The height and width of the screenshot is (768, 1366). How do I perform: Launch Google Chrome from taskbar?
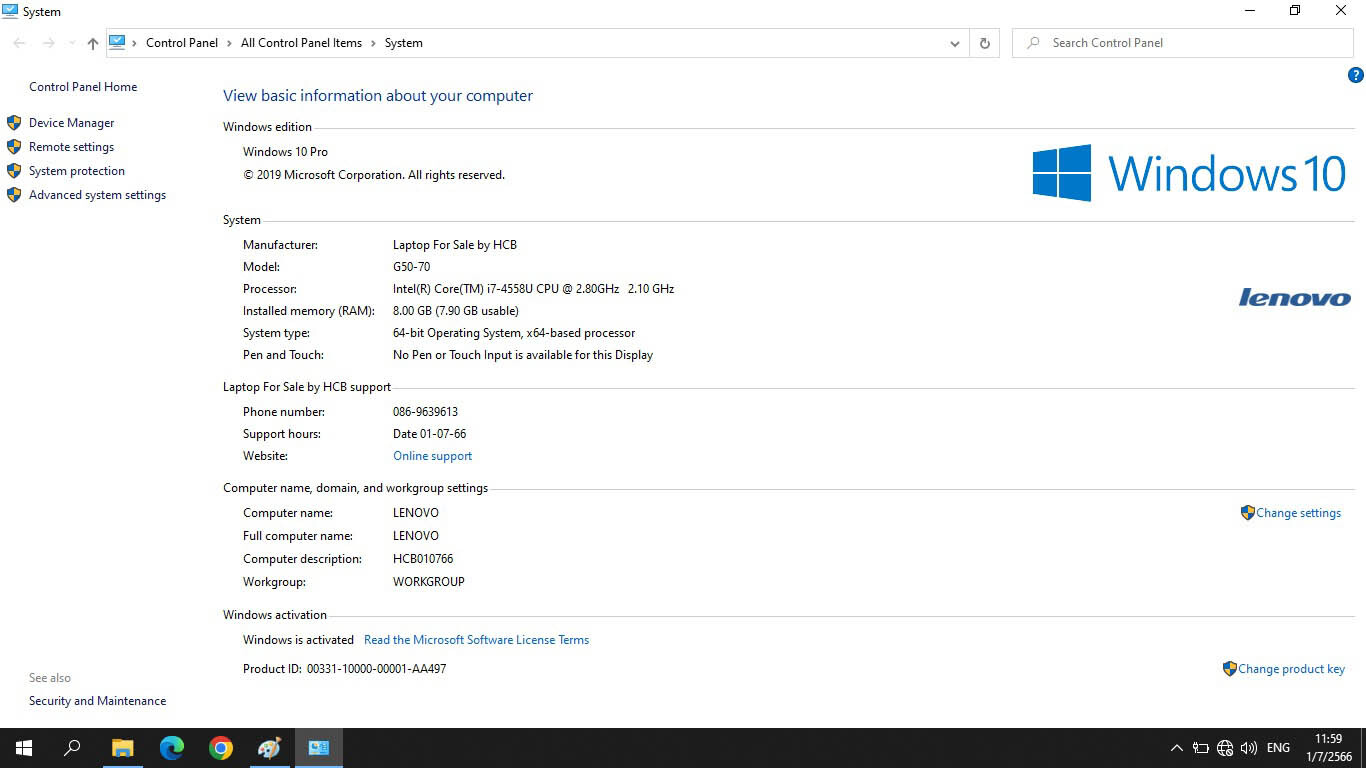coord(221,748)
